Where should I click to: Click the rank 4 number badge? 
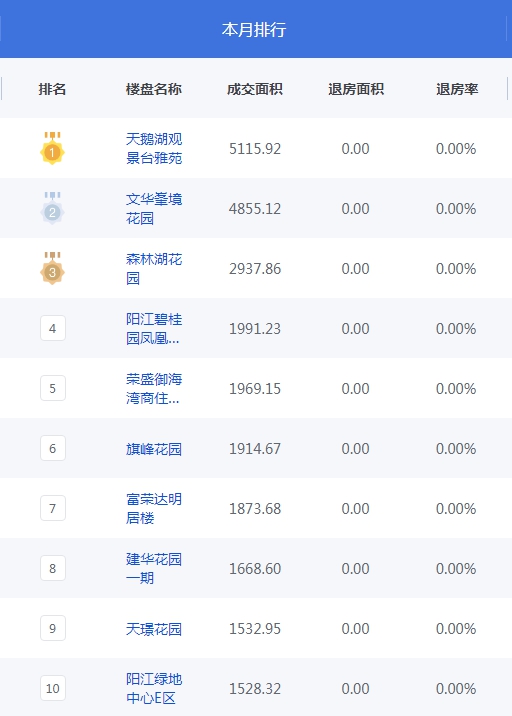(53, 328)
